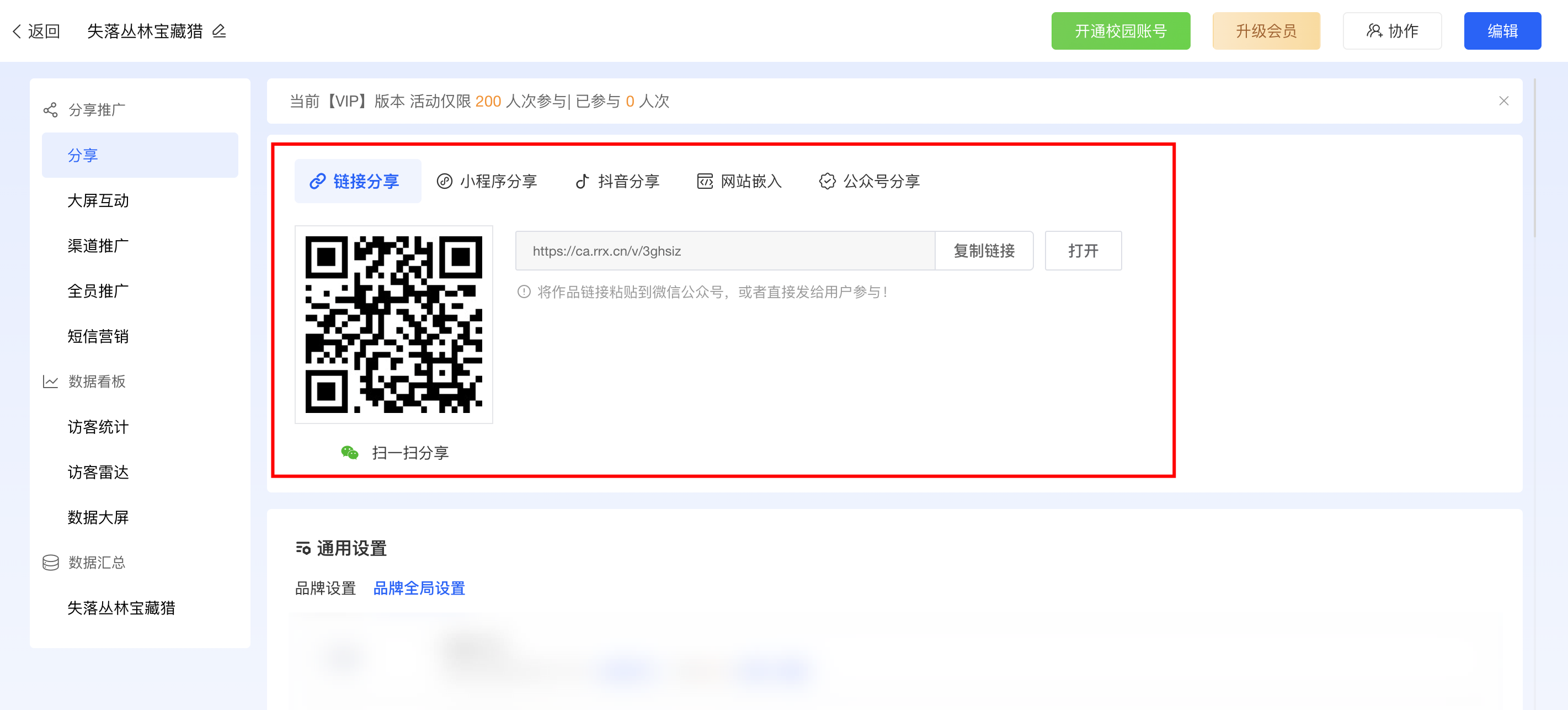This screenshot has width=1568, height=710.
Task: Click the WeChat icon beside 扫一扫分享
Action: coord(350,452)
